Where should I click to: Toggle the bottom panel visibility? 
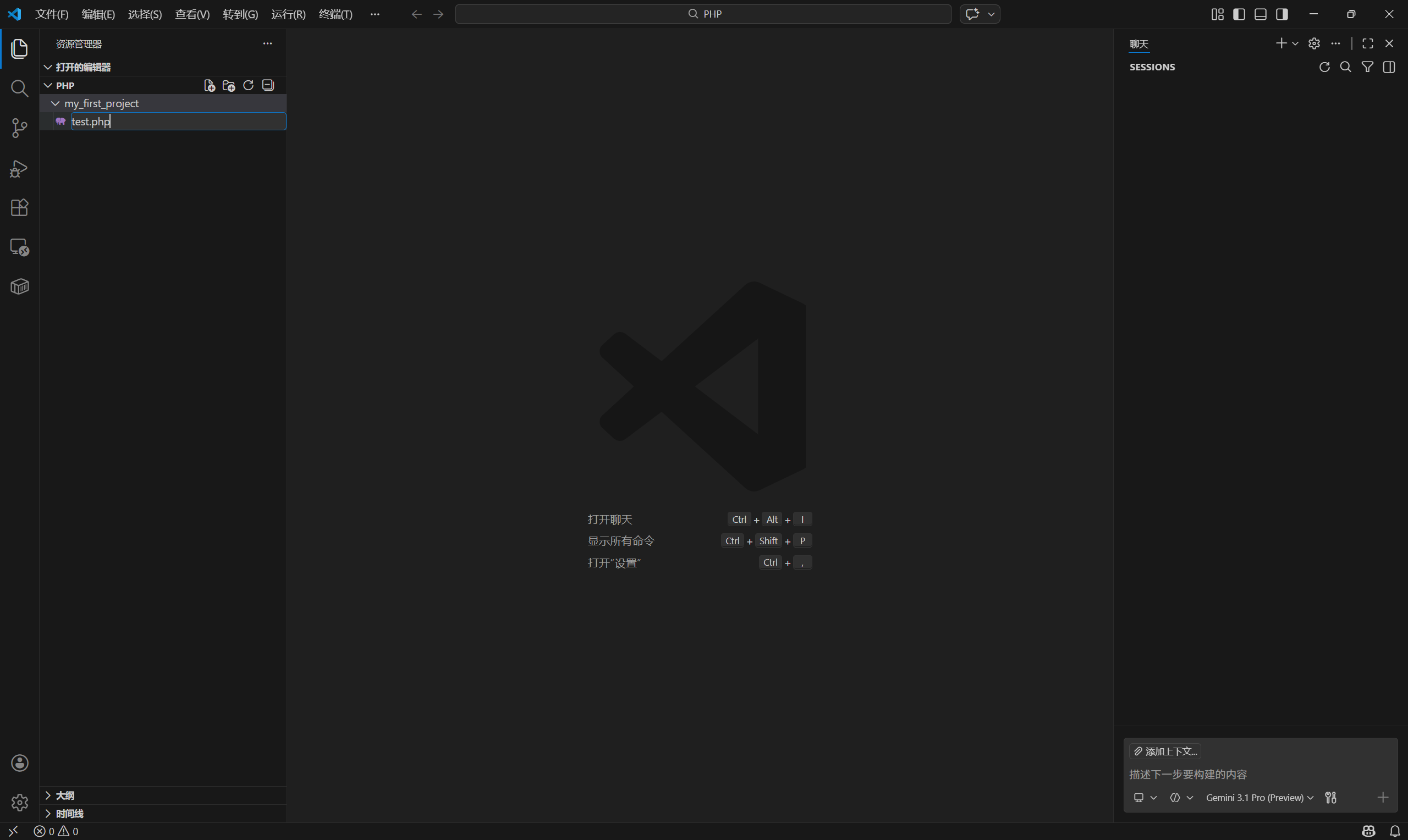click(1260, 14)
